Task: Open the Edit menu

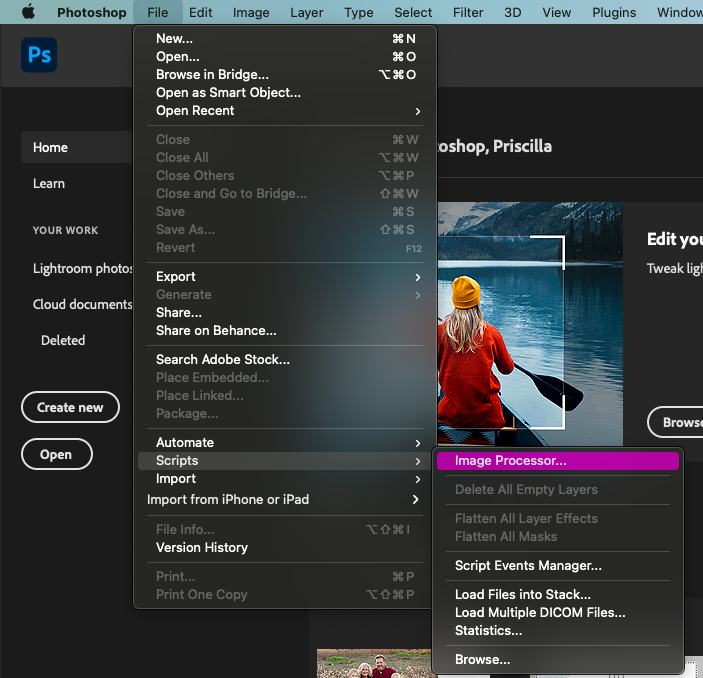Action: click(x=200, y=13)
